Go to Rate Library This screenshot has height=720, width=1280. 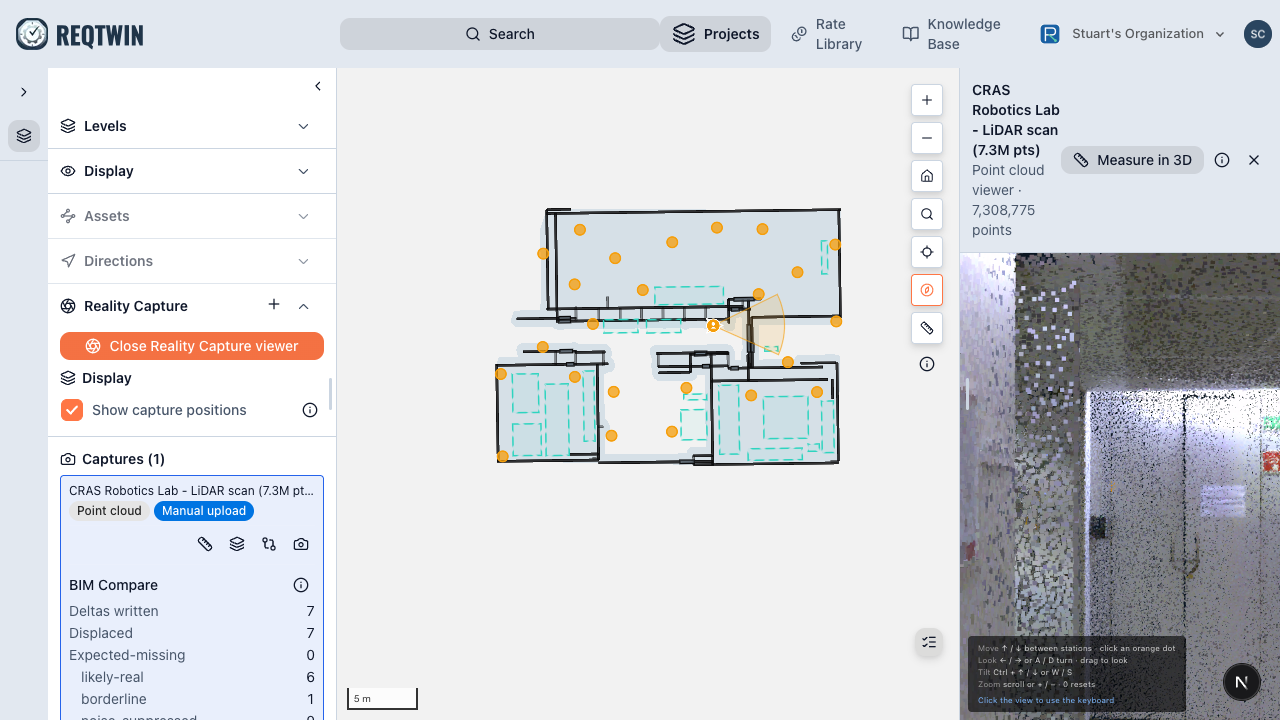tap(826, 34)
